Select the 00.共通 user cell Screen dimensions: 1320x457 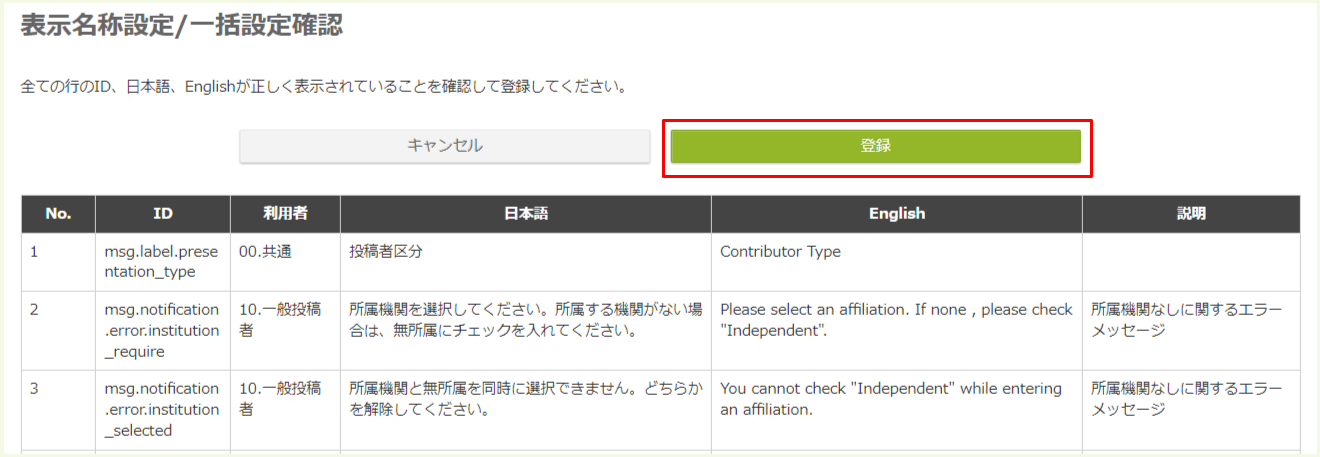[267, 253]
